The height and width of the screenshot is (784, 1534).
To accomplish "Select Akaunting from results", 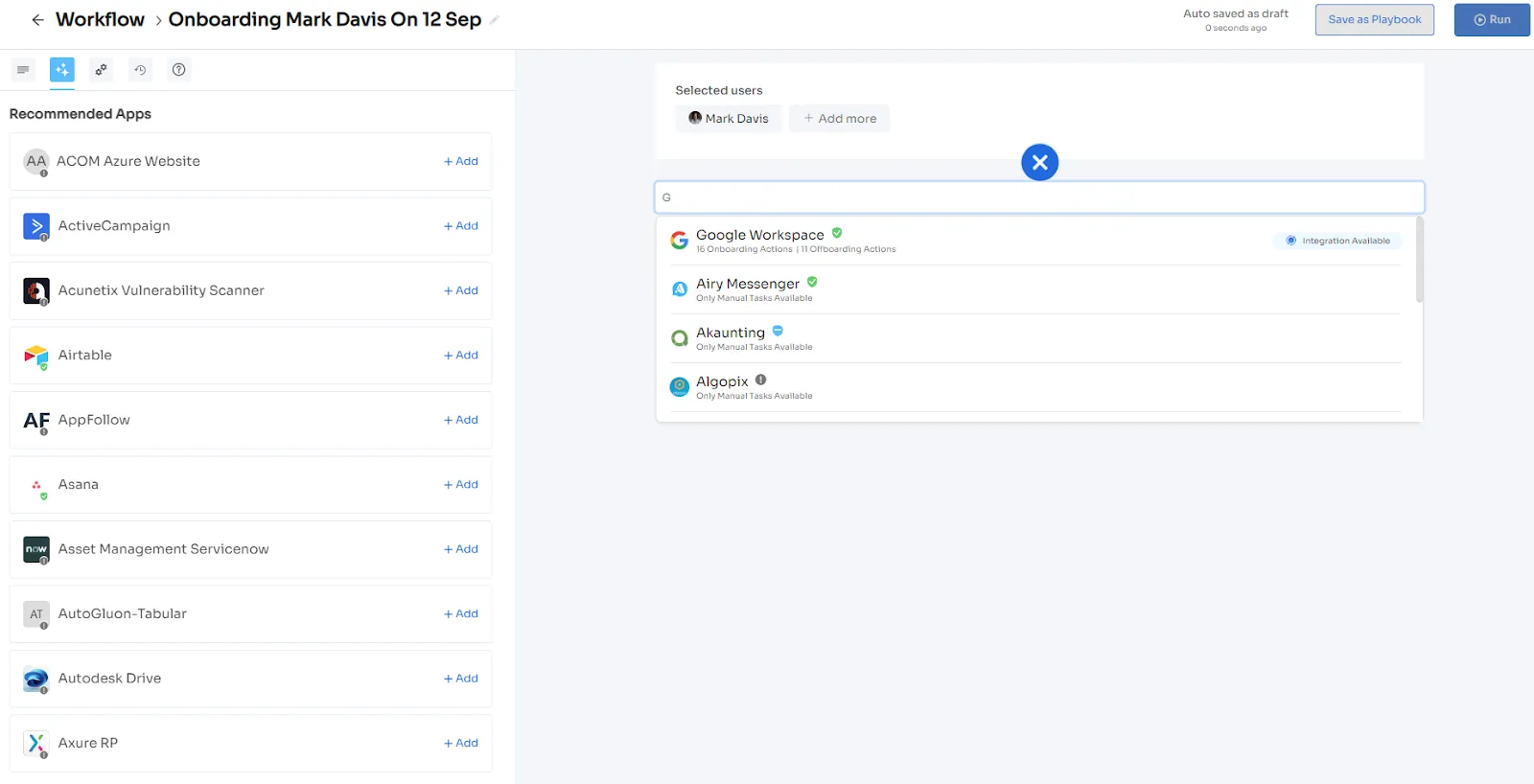I will 1035,338.
